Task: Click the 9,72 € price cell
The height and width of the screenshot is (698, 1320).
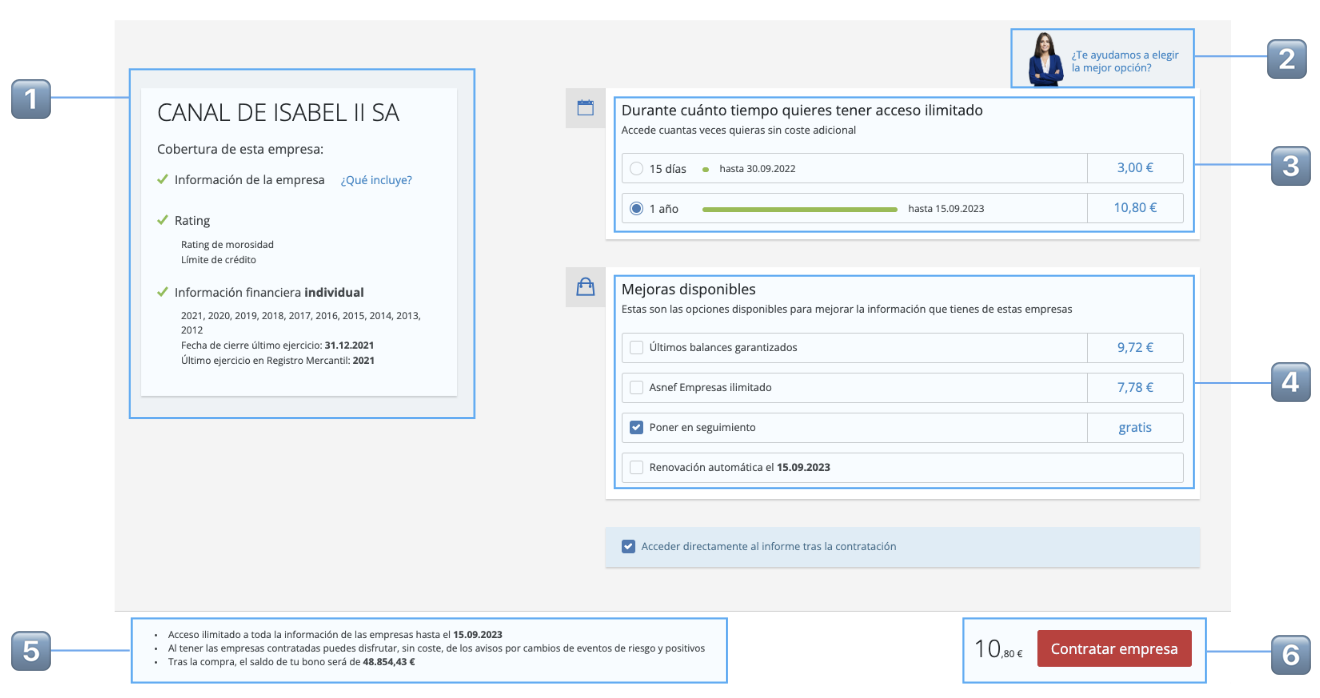Action: pos(1135,348)
